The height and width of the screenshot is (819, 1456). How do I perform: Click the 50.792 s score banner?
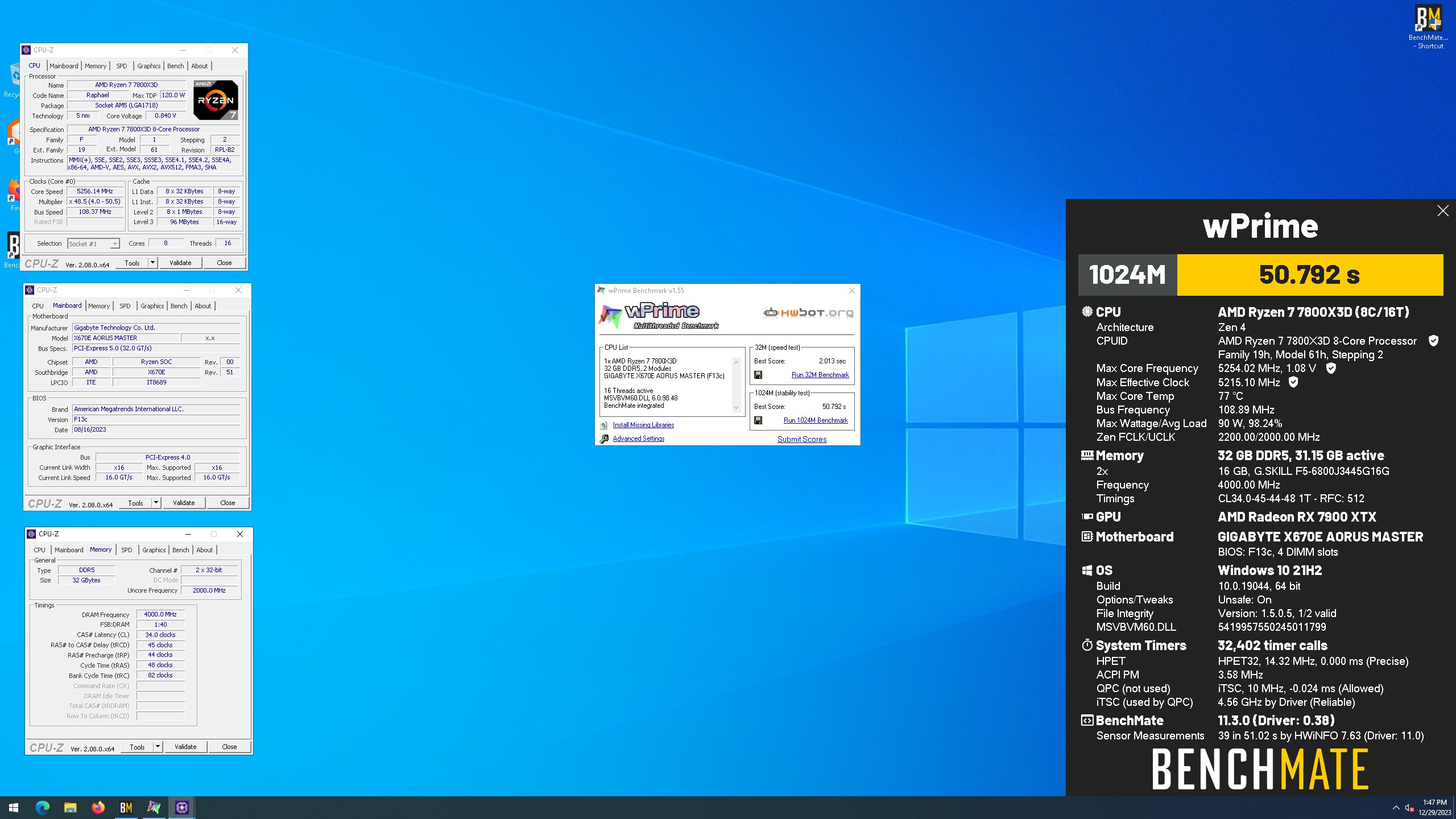point(1310,275)
